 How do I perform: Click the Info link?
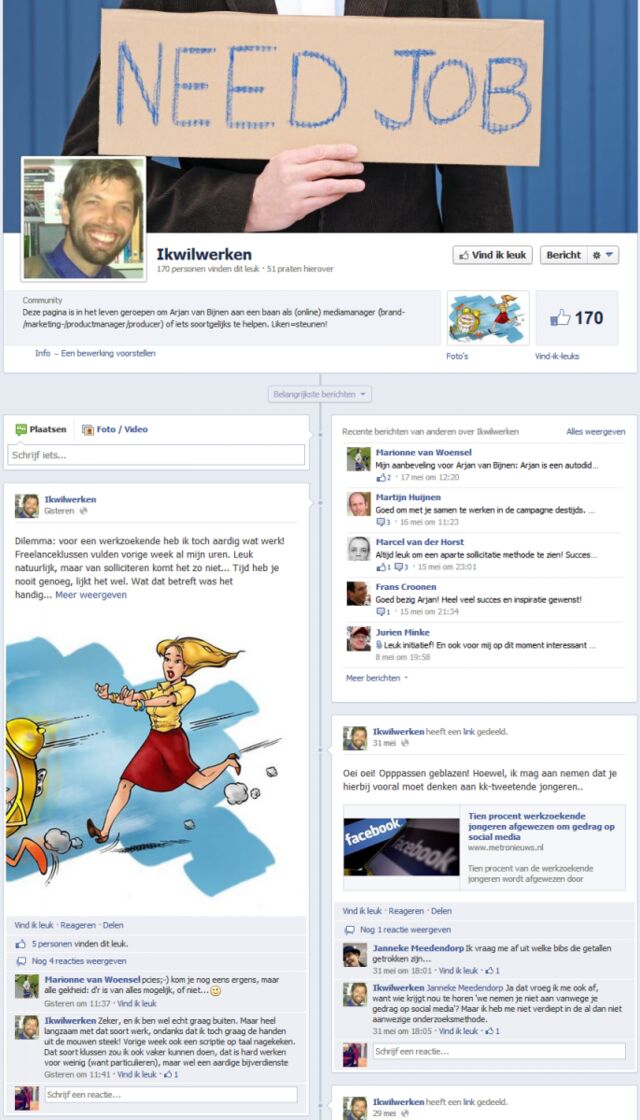[43, 353]
